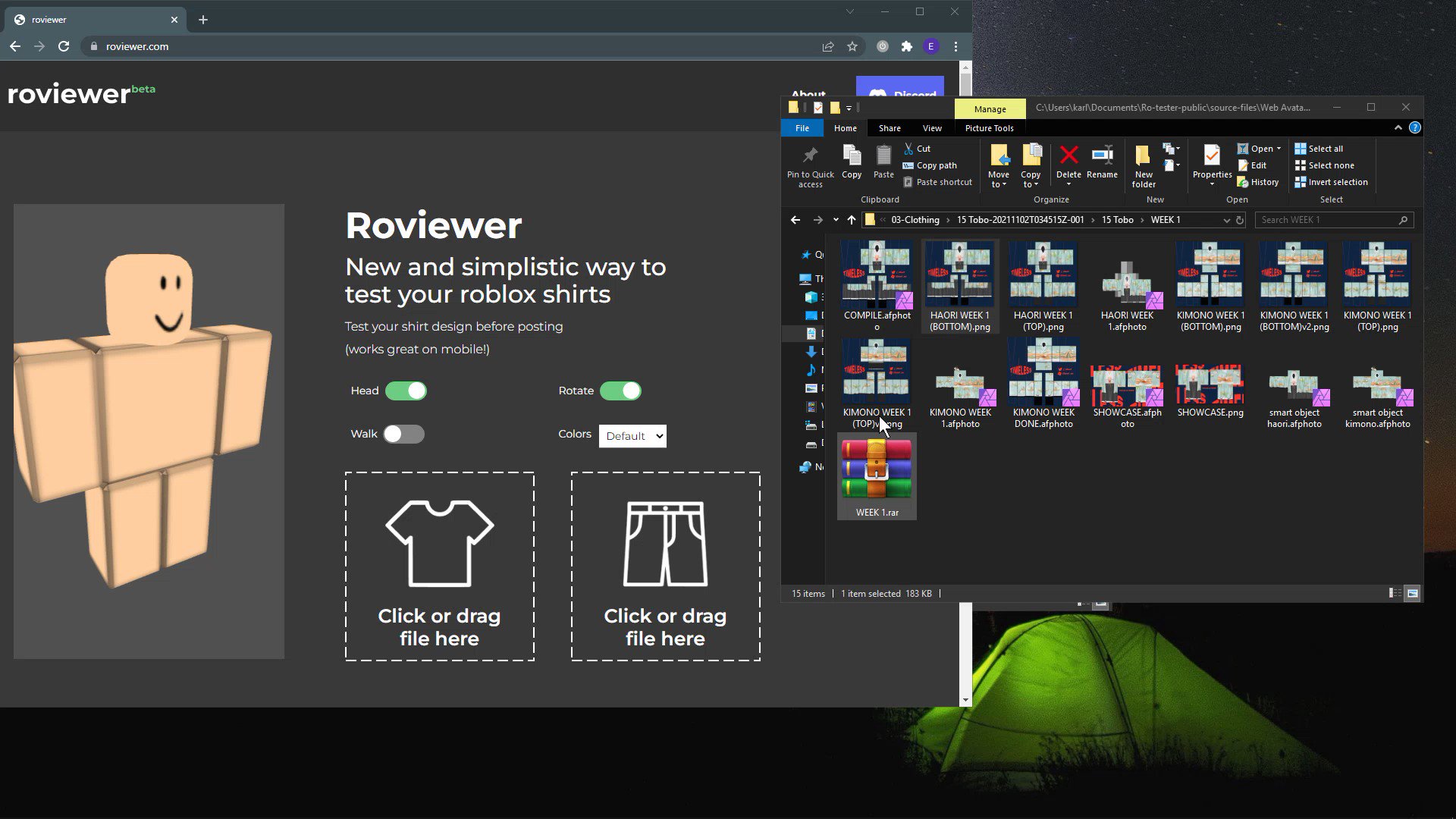Click the shirt upload area icon

[439, 540]
